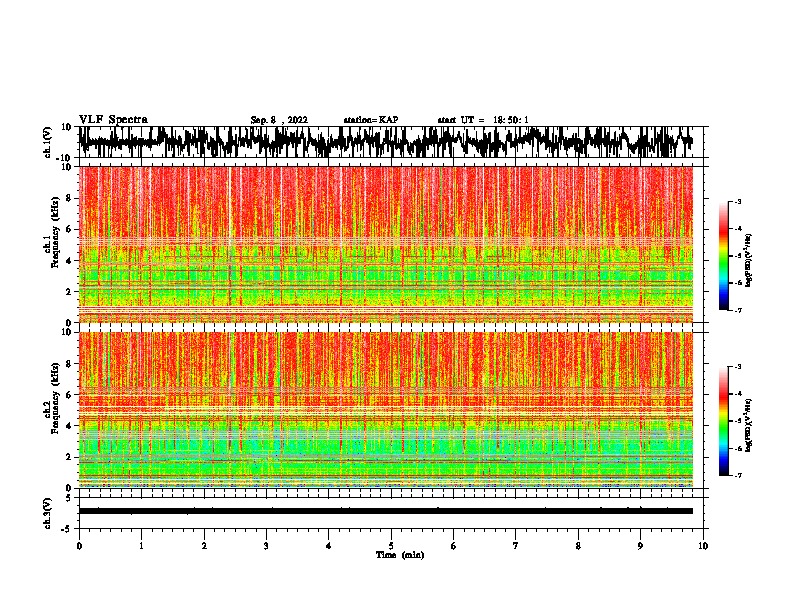Click the '3' tick on the Time axis
792x612 pixels.
(266, 546)
